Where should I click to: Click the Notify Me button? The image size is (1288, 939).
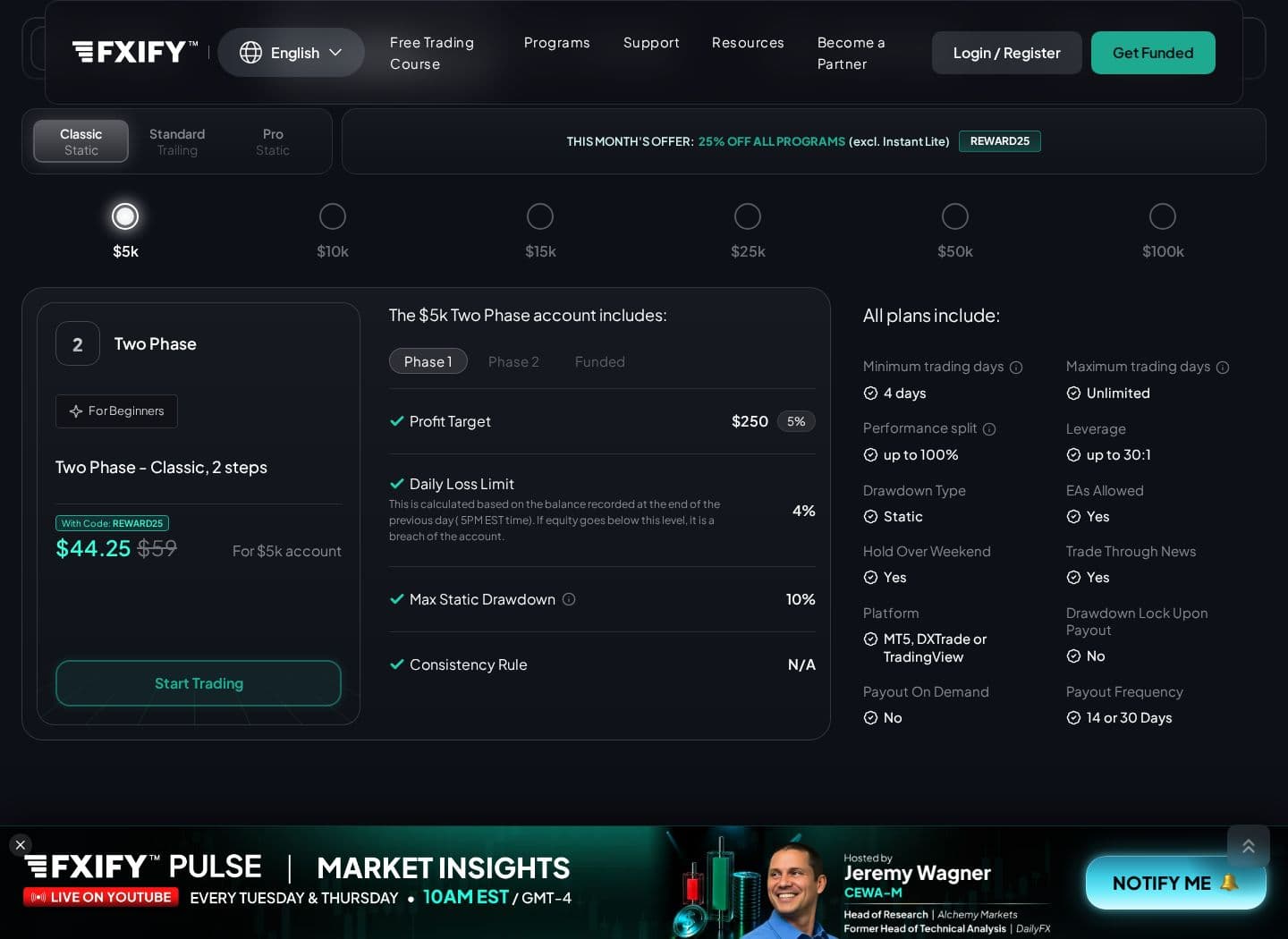pos(1176,883)
